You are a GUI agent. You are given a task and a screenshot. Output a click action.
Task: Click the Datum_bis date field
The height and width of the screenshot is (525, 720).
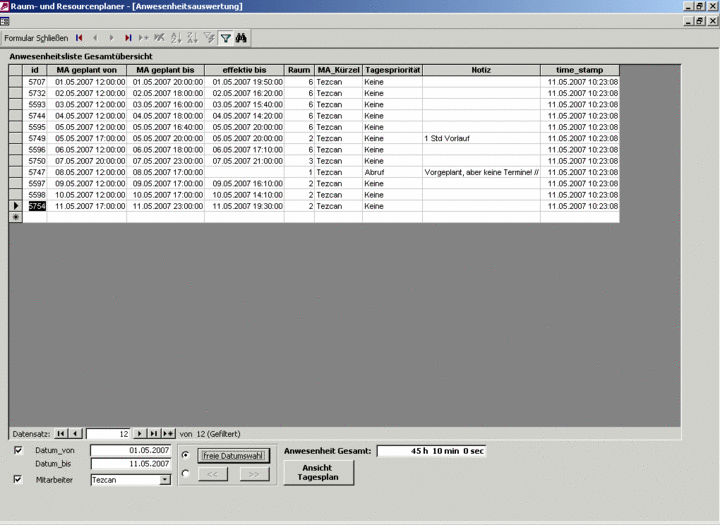[131, 464]
